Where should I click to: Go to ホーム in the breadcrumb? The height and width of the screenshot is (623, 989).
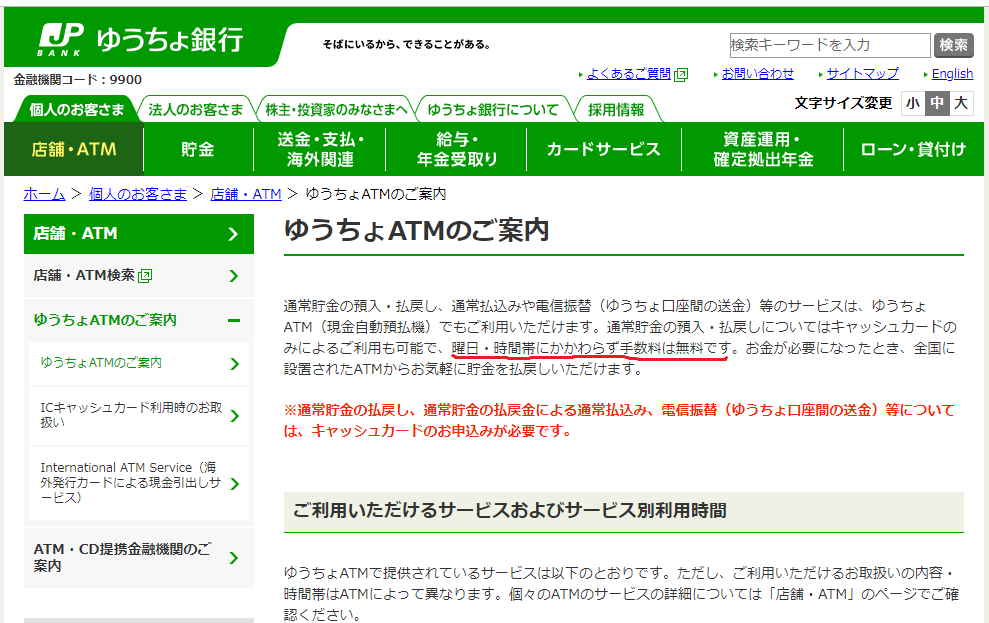[x=44, y=194]
